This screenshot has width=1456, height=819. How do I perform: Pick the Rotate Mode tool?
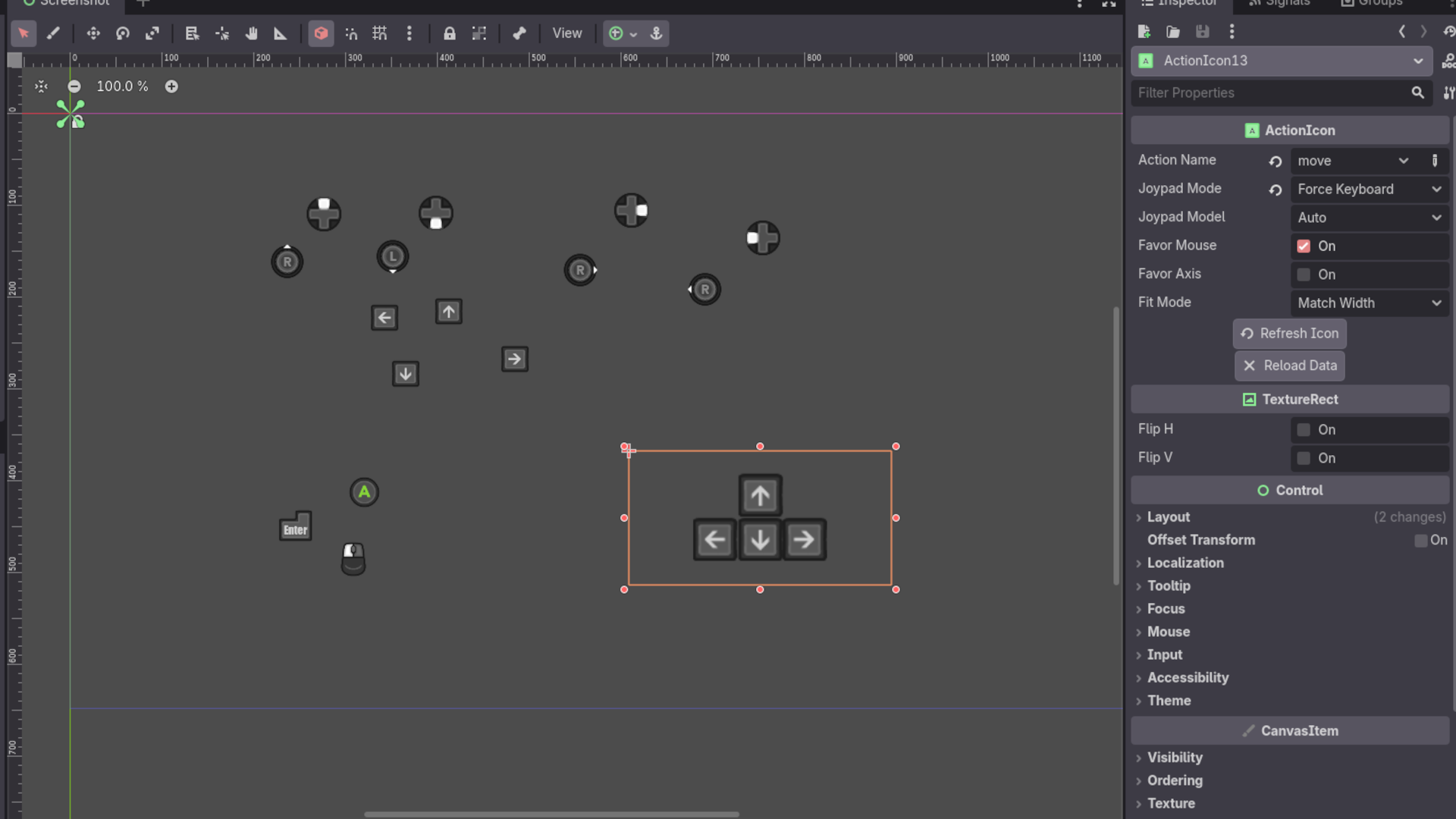pos(123,33)
